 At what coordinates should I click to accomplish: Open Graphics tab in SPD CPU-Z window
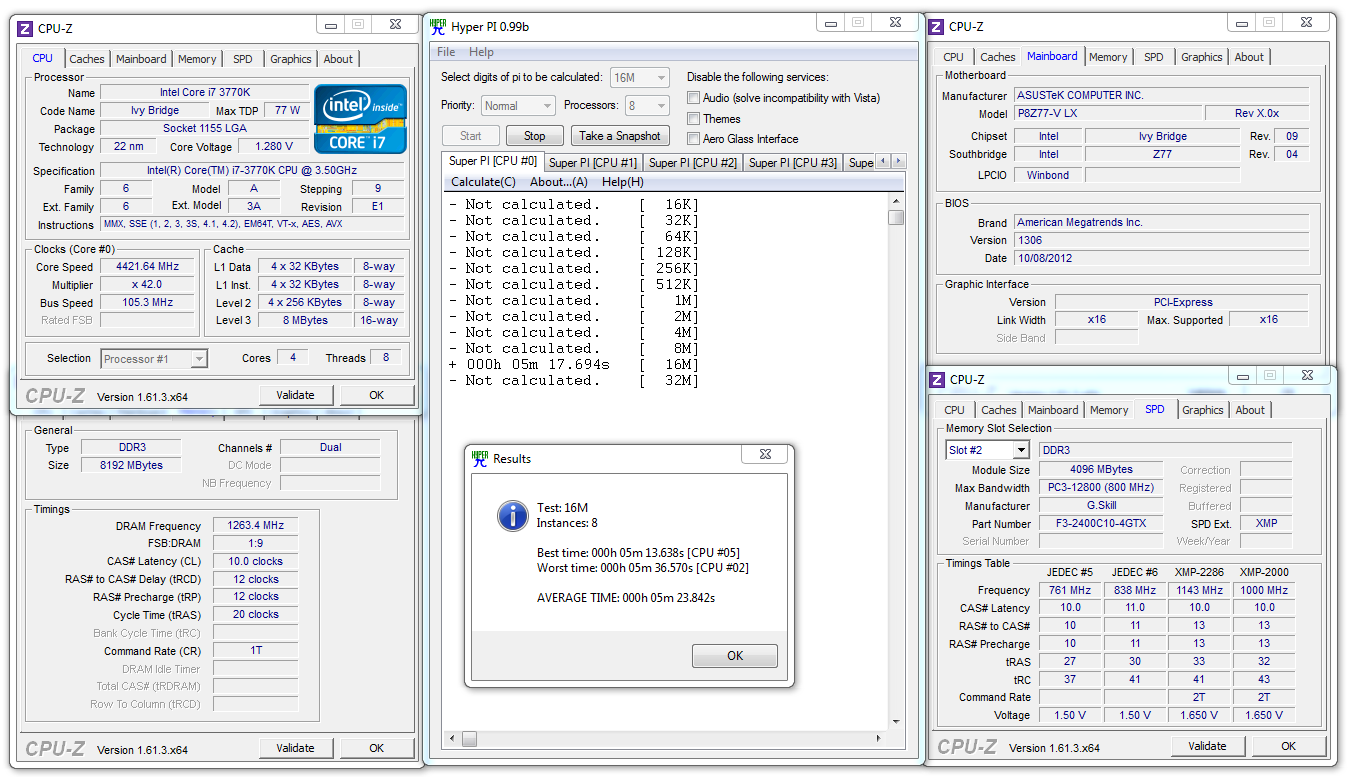tap(1202, 410)
